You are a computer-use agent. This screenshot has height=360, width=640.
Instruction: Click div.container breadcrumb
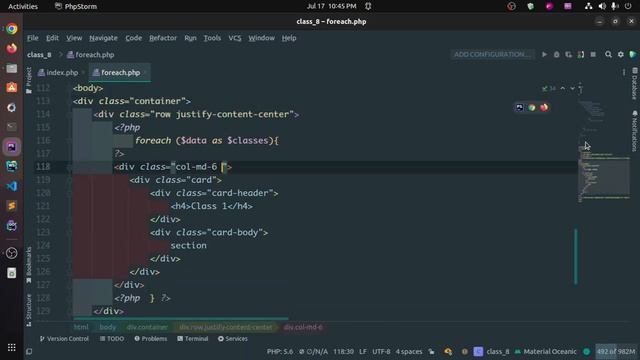147,327
